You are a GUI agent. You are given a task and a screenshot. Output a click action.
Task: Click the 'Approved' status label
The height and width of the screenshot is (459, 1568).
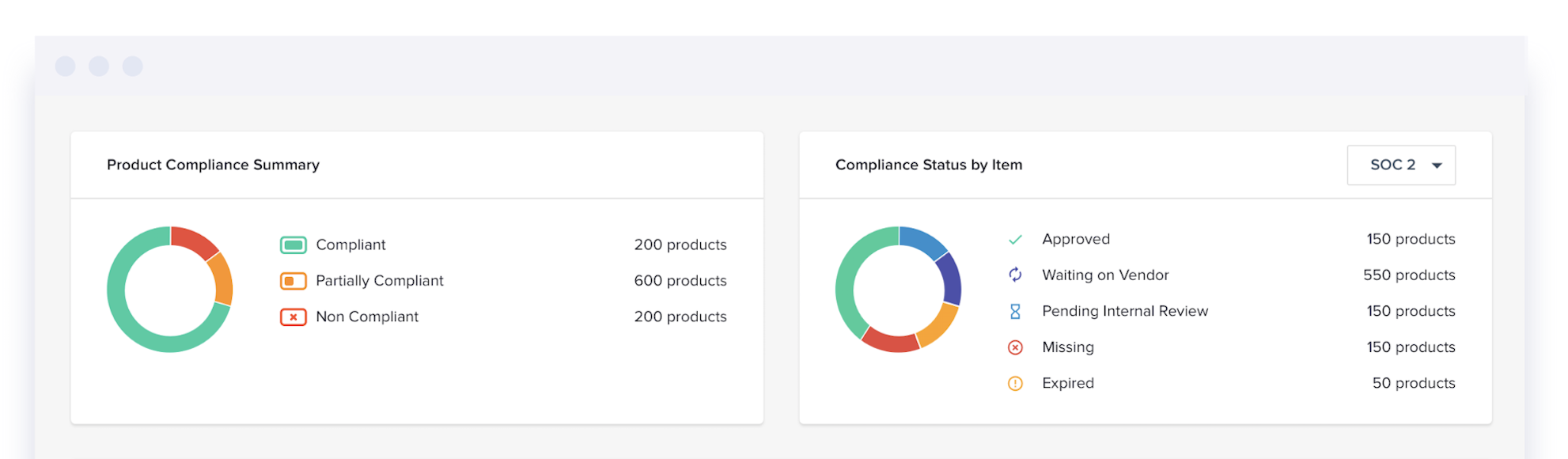pos(1076,239)
